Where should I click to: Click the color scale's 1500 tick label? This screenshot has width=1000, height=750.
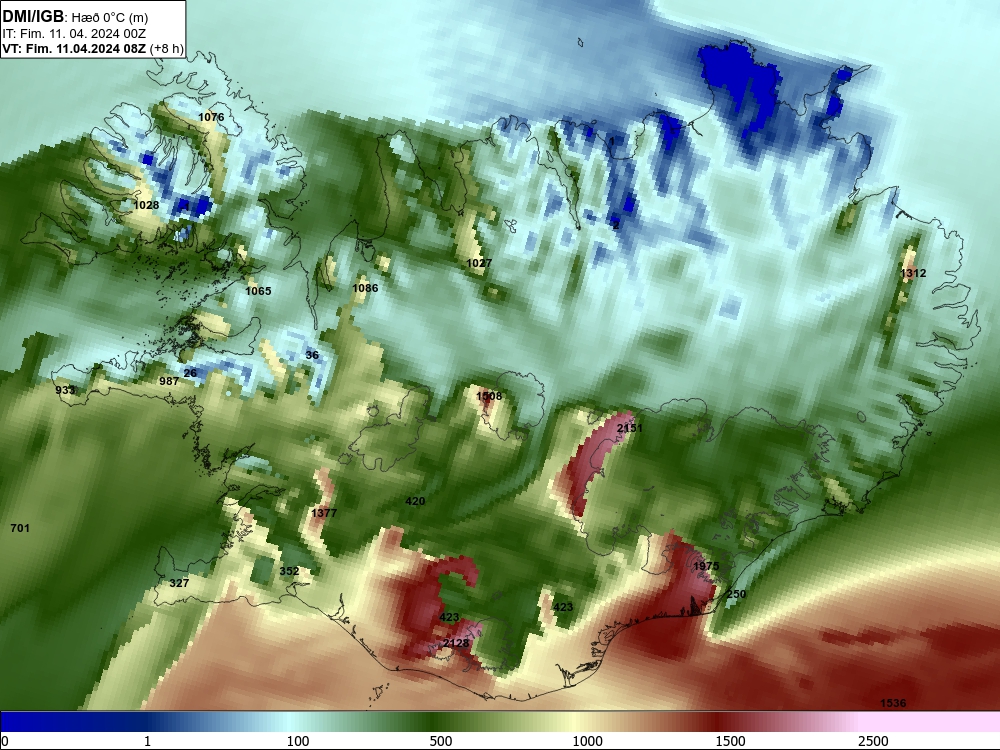[x=730, y=741]
